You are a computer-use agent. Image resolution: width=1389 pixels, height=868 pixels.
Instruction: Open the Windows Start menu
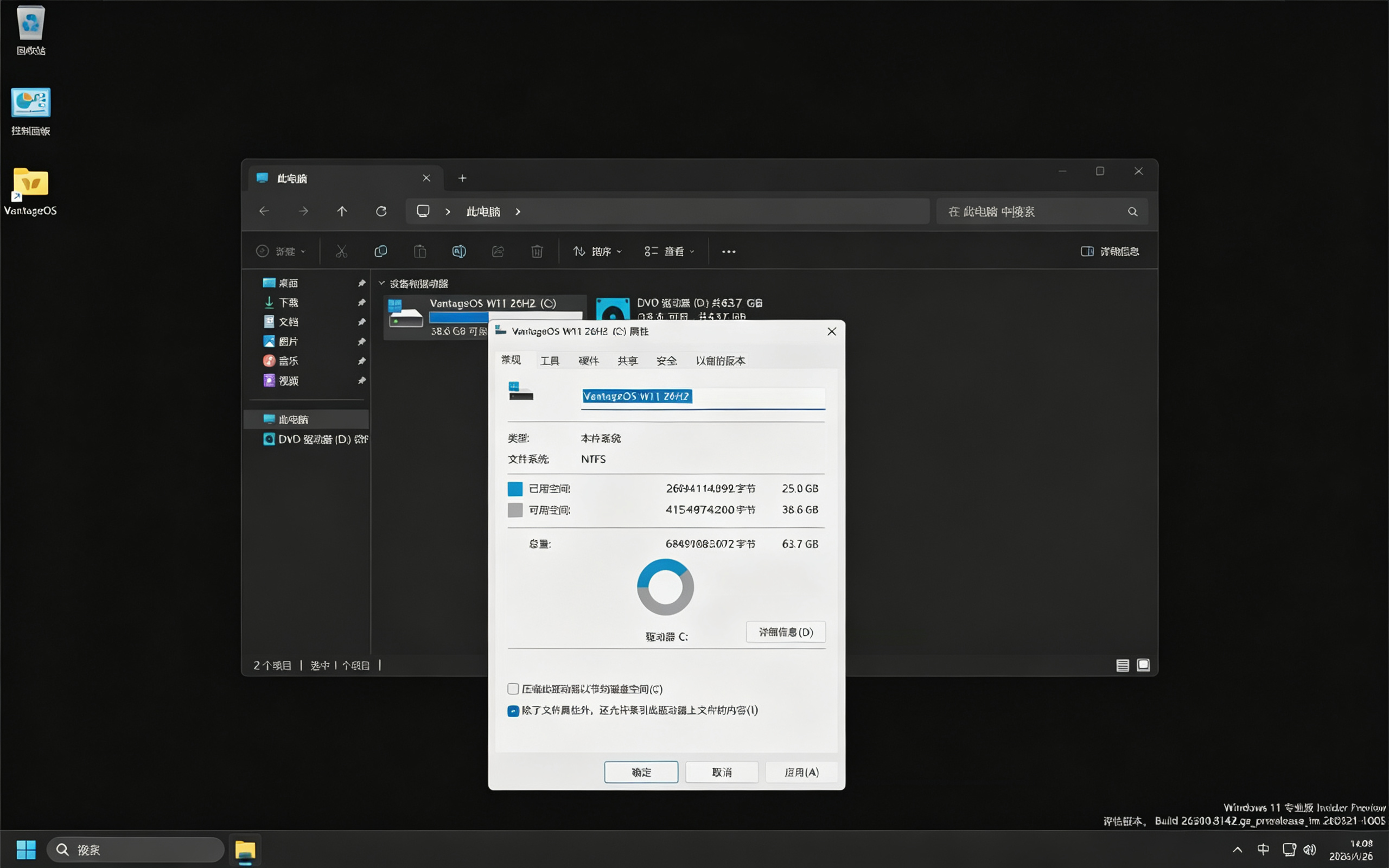click(x=26, y=850)
